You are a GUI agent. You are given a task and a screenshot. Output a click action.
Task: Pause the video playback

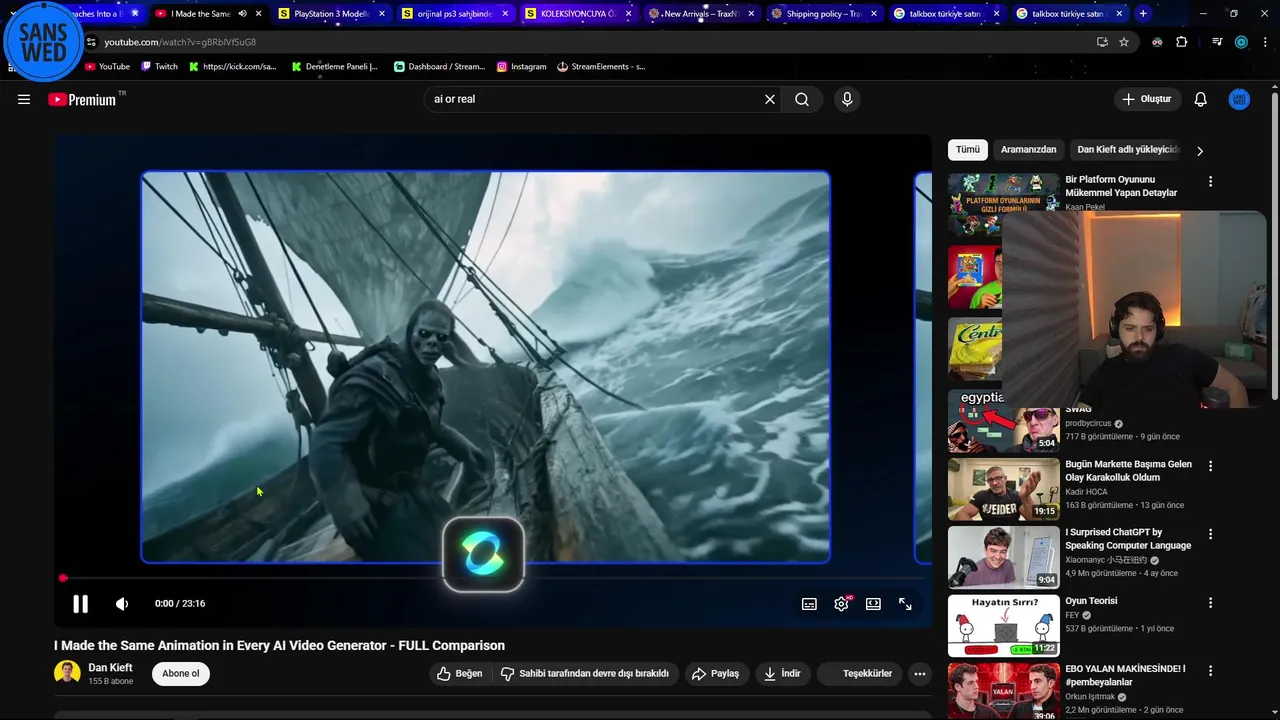(x=80, y=603)
